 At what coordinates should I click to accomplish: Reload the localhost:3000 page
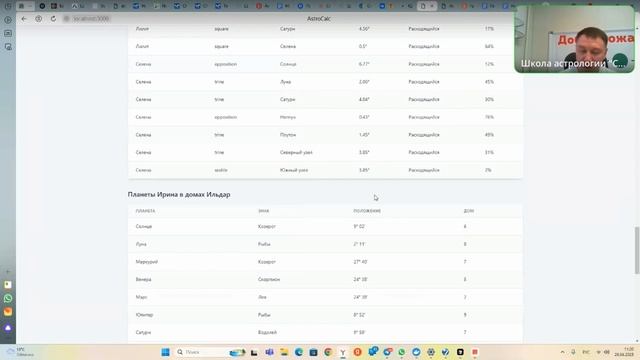point(53,19)
